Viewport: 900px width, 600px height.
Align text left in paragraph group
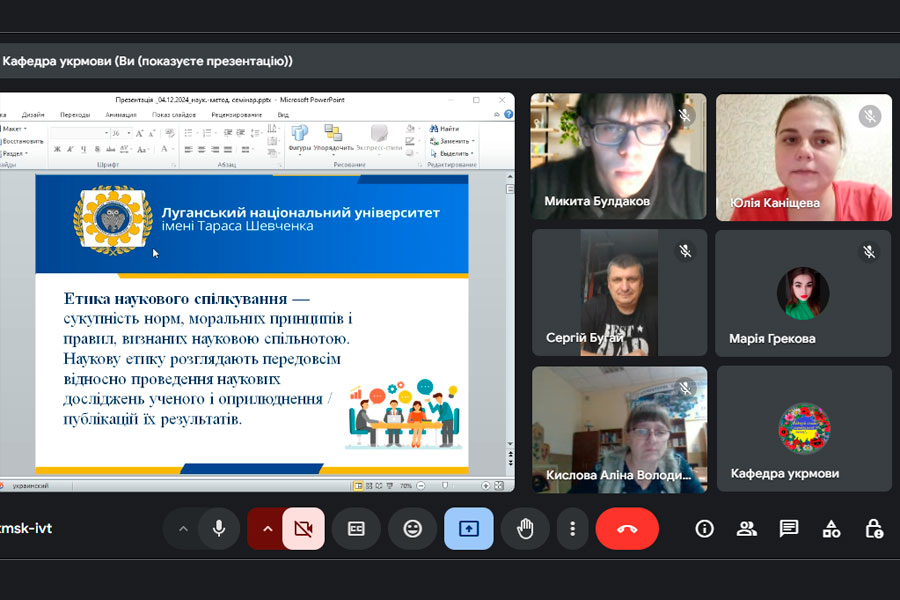click(188, 149)
